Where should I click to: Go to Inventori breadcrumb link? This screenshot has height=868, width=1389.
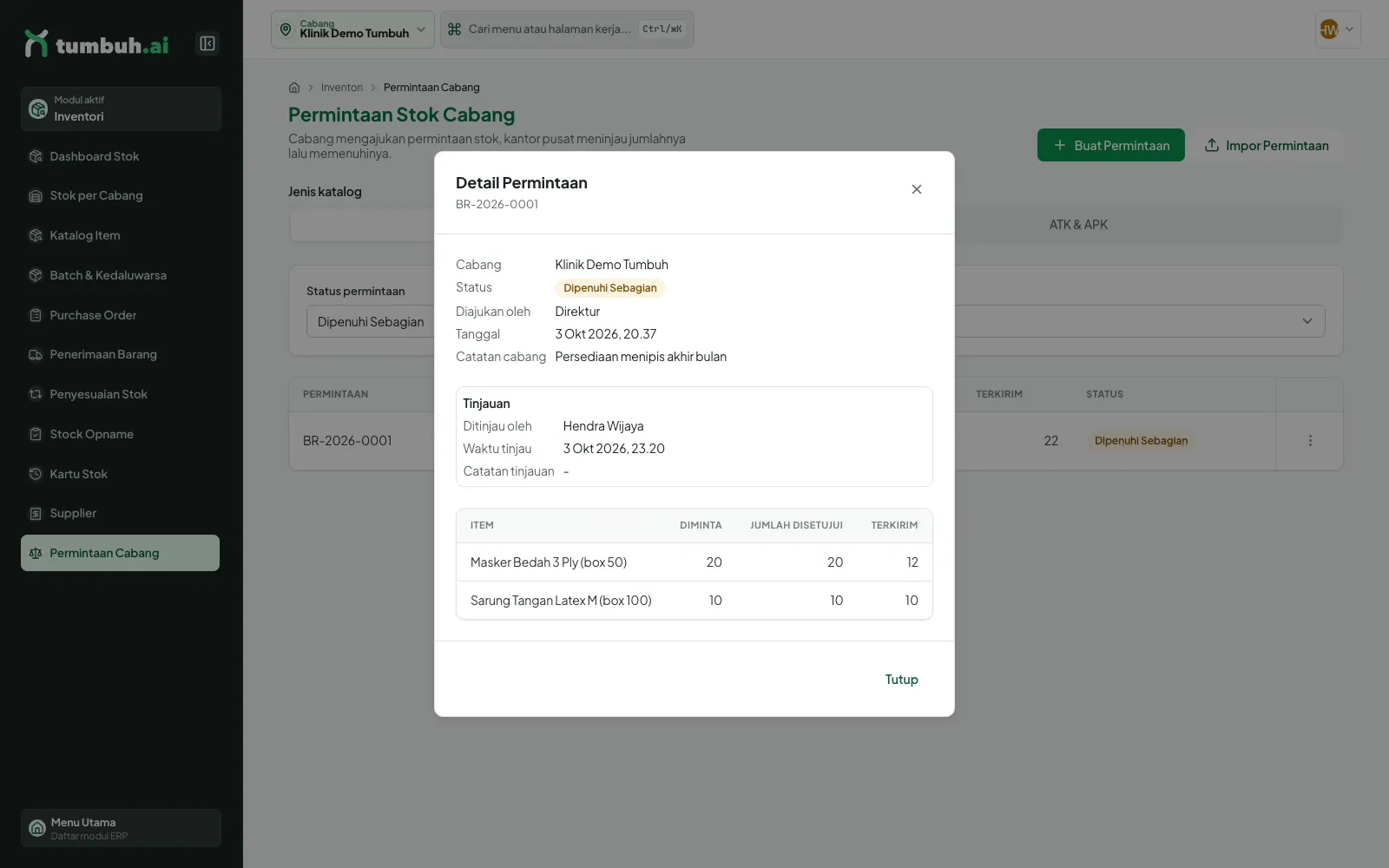[342, 88]
